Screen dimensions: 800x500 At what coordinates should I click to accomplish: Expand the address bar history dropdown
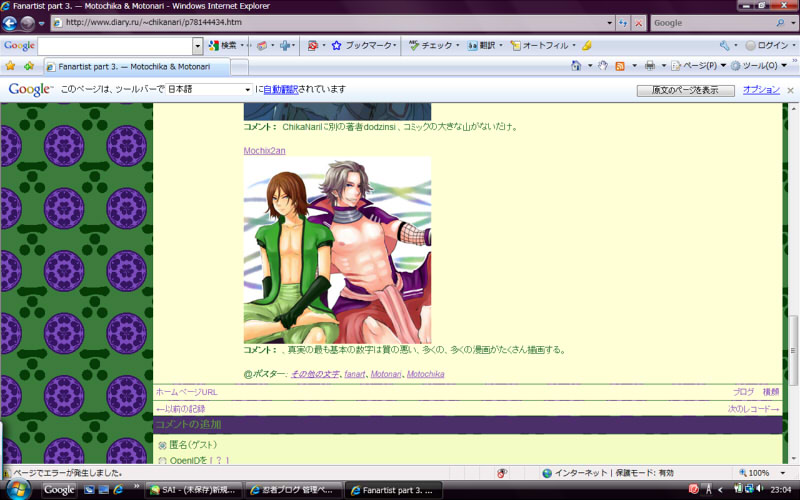tap(609, 23)
